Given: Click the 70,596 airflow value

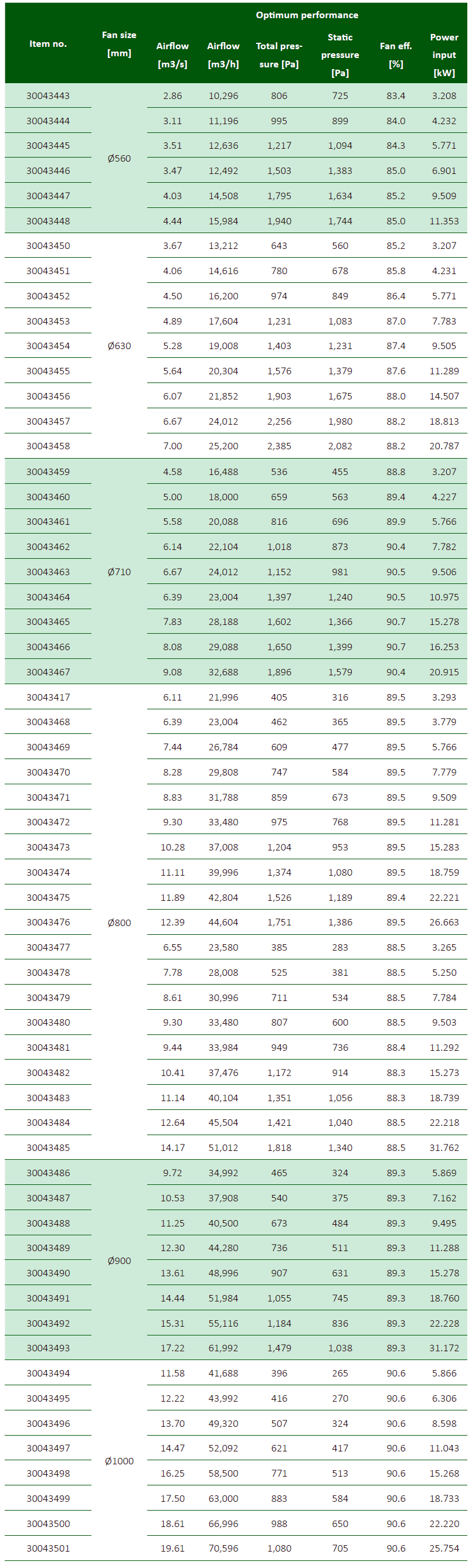Looking at the screenshot, I should 223,1548.
